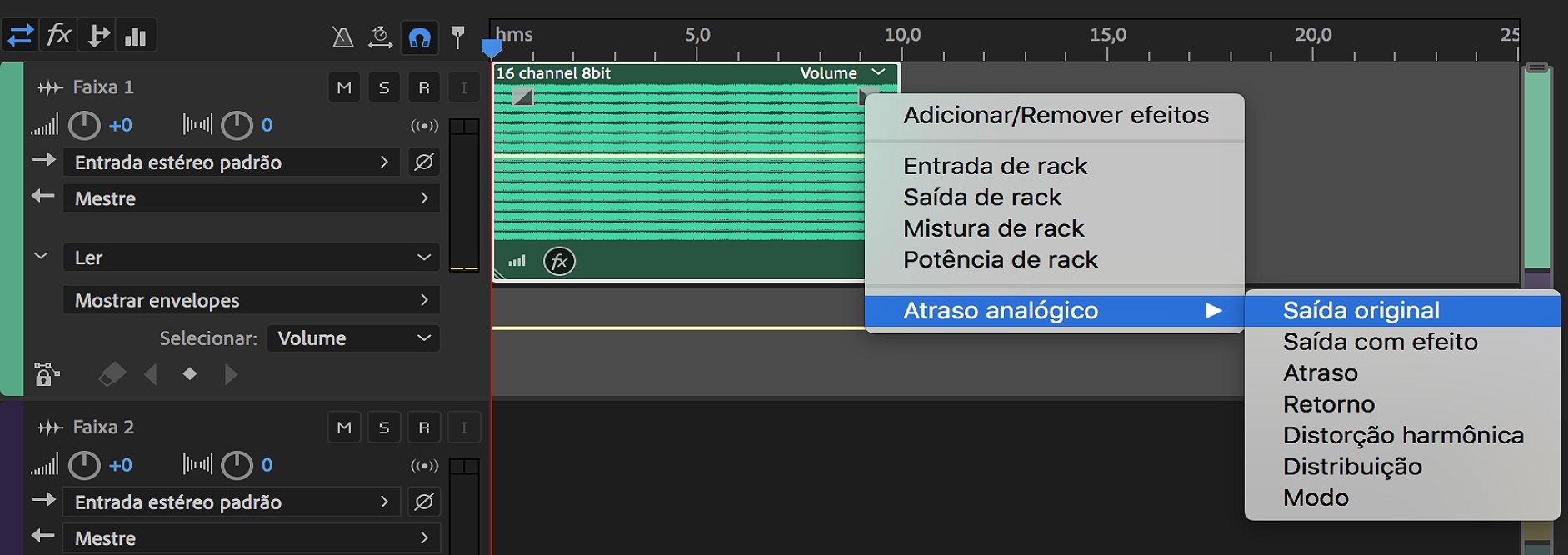Open Faixa 2 'Entrada estéreo padrão' input menu

point(232,502)
